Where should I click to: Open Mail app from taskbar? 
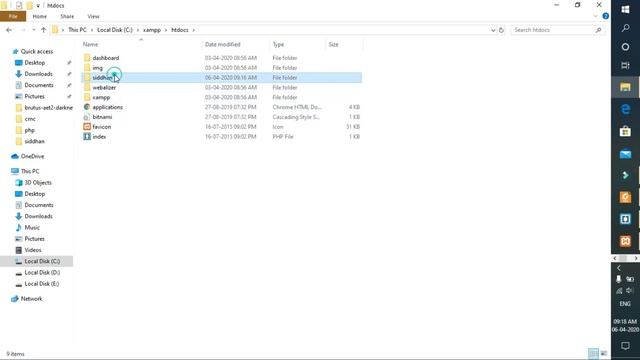coord(625,153)
